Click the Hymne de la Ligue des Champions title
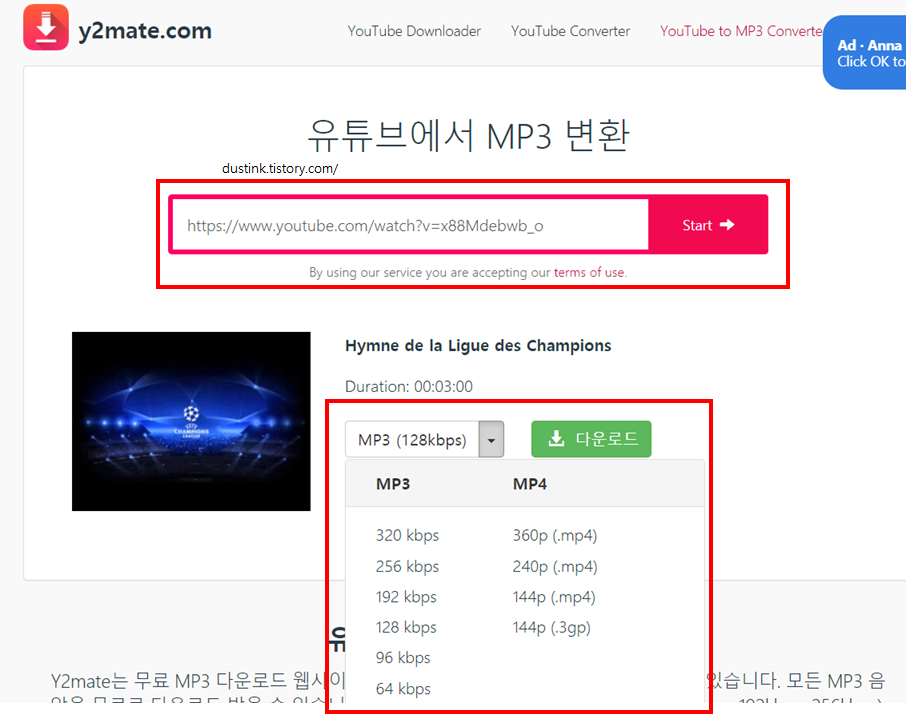The image size is (906, 714). [478, 345]
